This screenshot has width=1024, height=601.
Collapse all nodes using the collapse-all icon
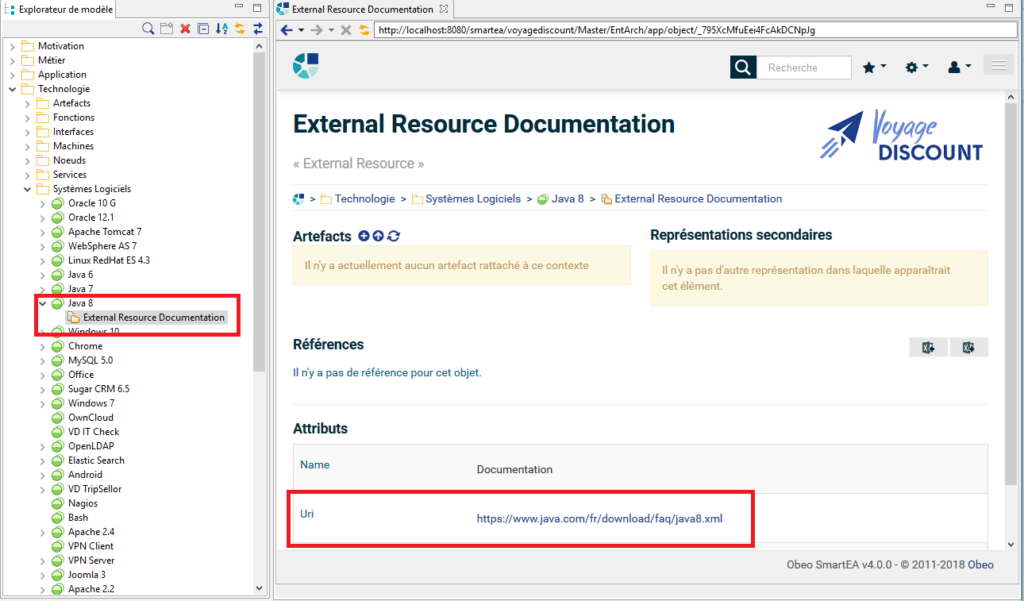[x=203, y=28]
